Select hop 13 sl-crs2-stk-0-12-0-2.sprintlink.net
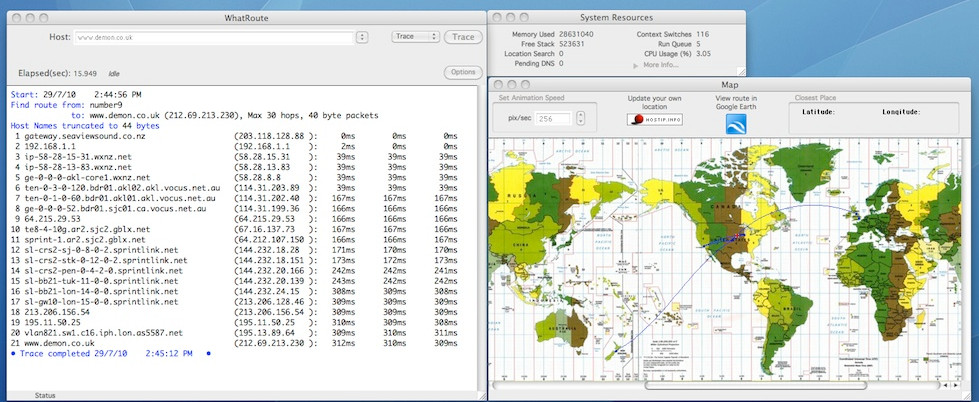This screenshot has width=979, height=402. point(106,260)
